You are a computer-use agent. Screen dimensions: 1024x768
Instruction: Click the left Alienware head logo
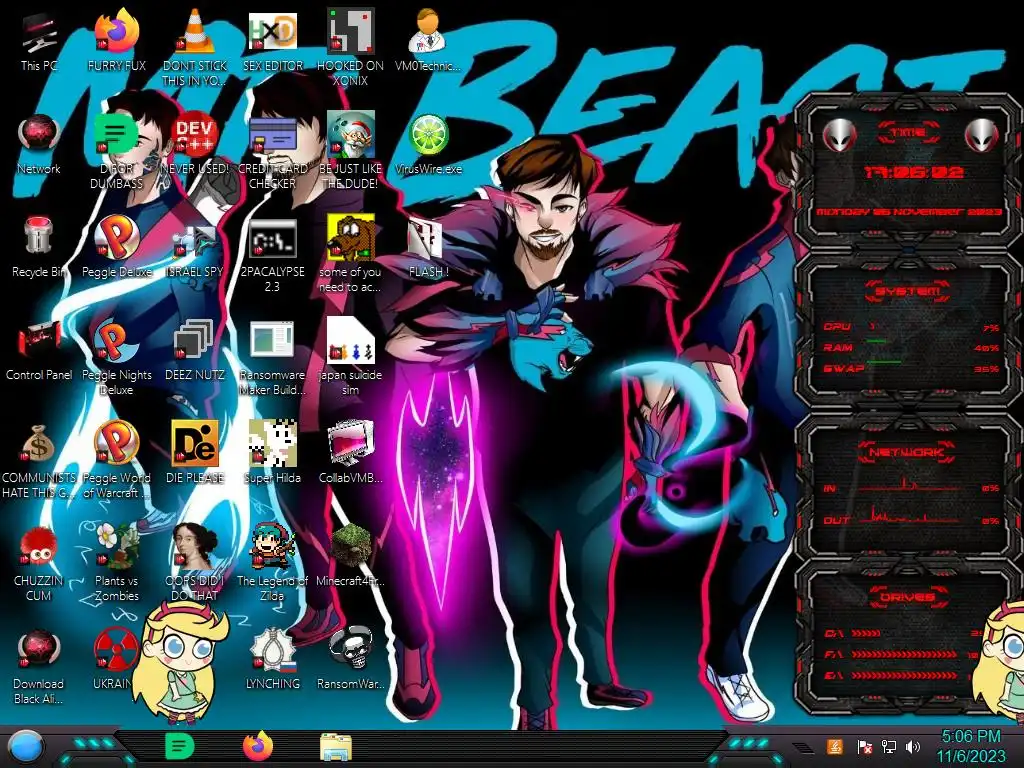(x=840, y=135)
